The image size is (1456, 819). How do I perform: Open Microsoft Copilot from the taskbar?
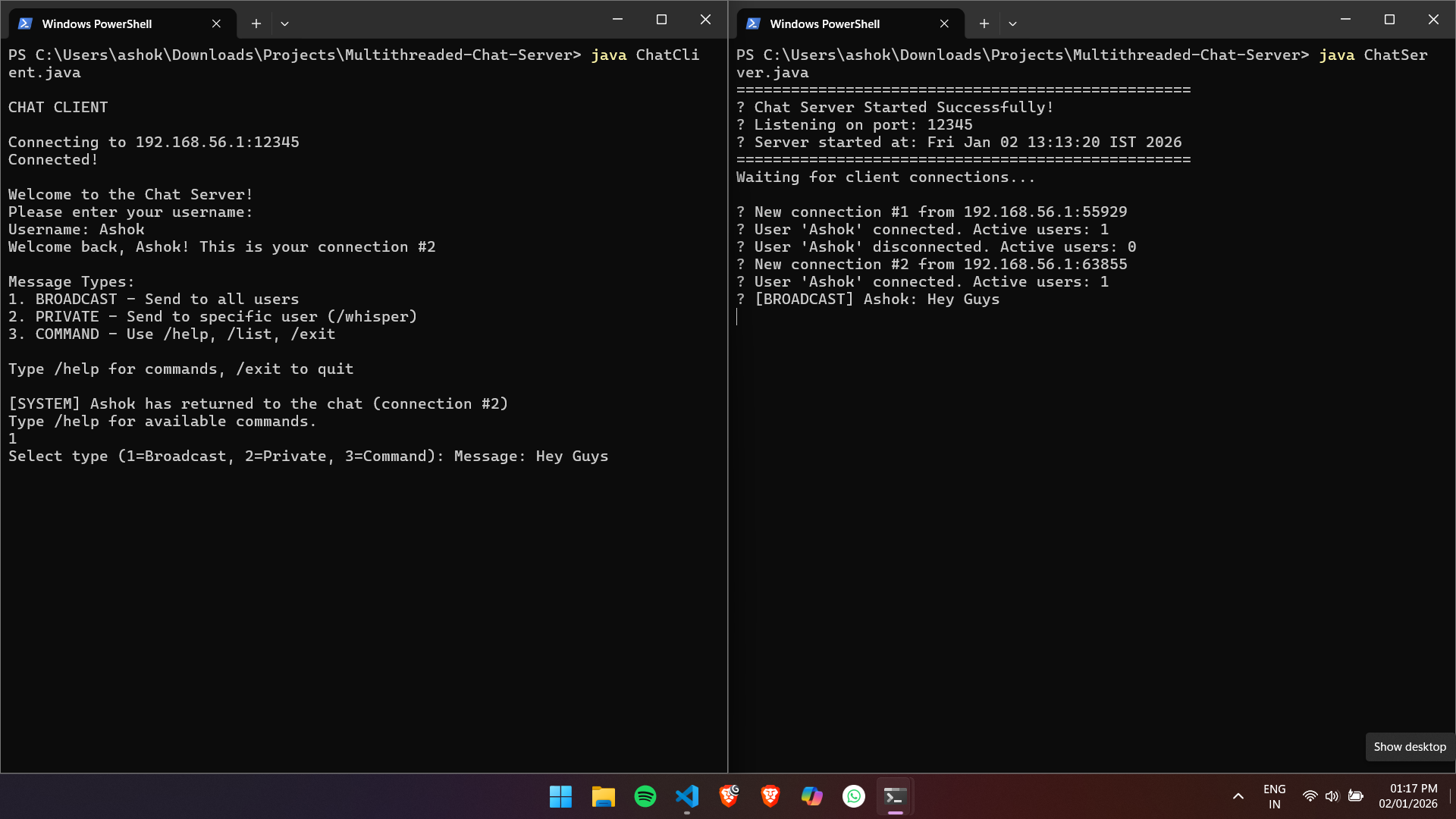click(811, 797)
